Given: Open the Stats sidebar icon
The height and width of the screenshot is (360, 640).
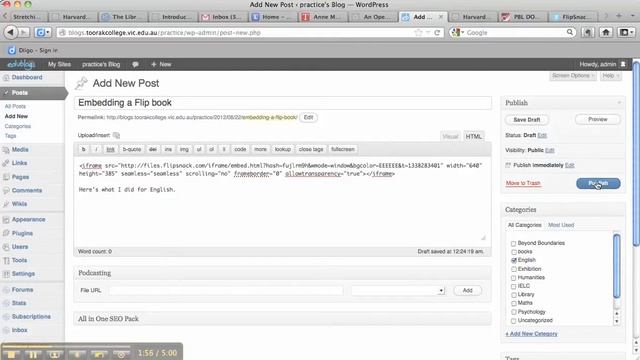Looking at the screenshot, I should pyautogui.click(x=6, y=303).
